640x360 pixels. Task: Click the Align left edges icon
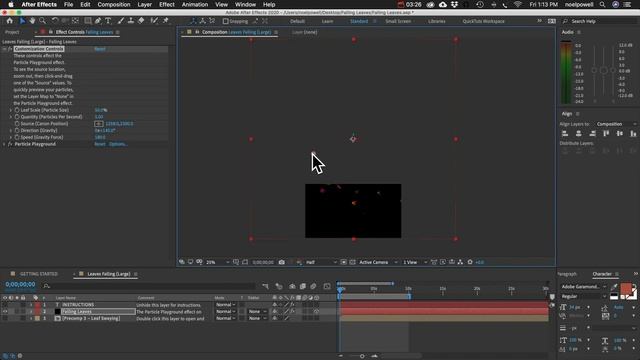[565, 133]
